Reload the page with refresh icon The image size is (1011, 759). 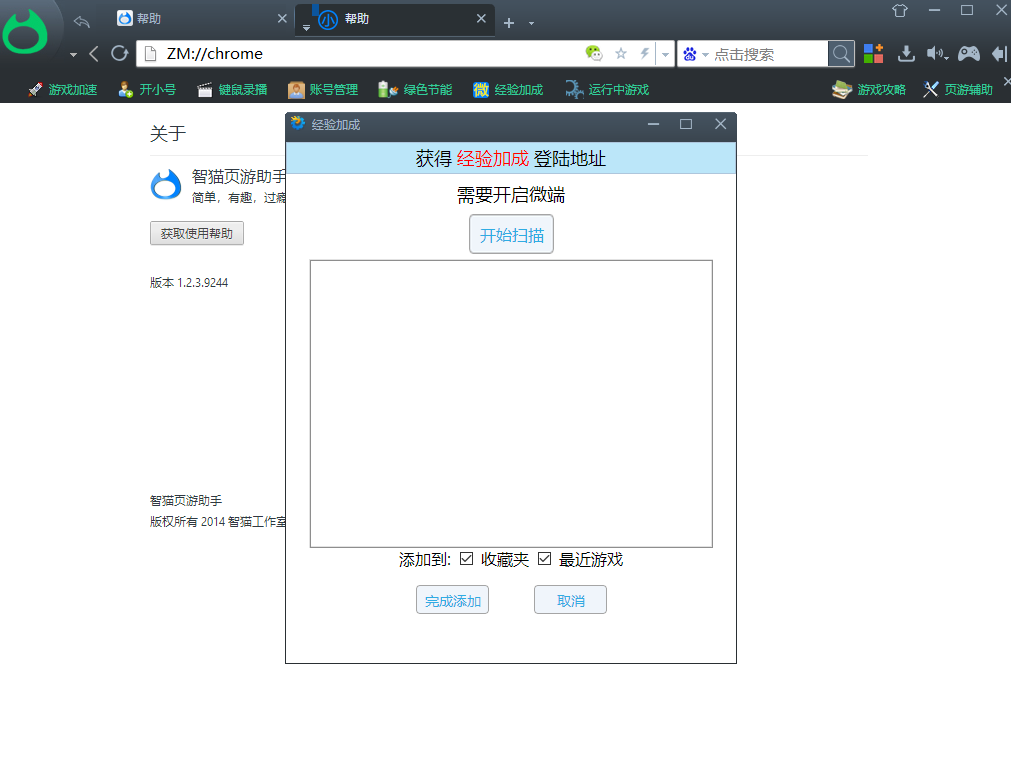click(119, 54)
